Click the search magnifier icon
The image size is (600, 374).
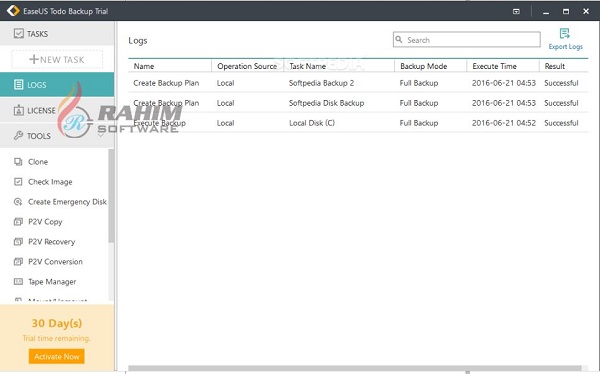point(399,39)
